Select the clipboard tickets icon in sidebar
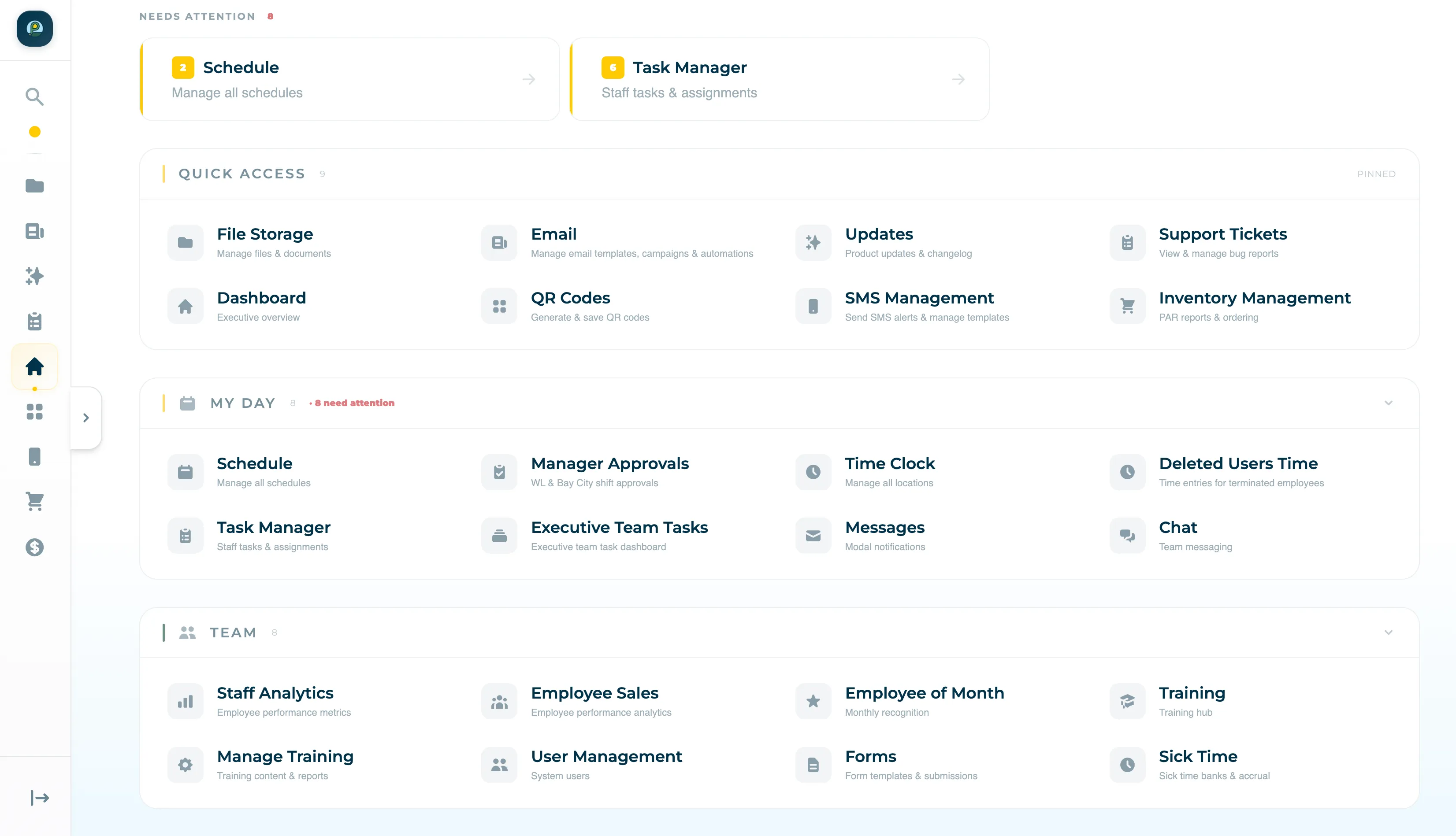 tap(34, 322)
